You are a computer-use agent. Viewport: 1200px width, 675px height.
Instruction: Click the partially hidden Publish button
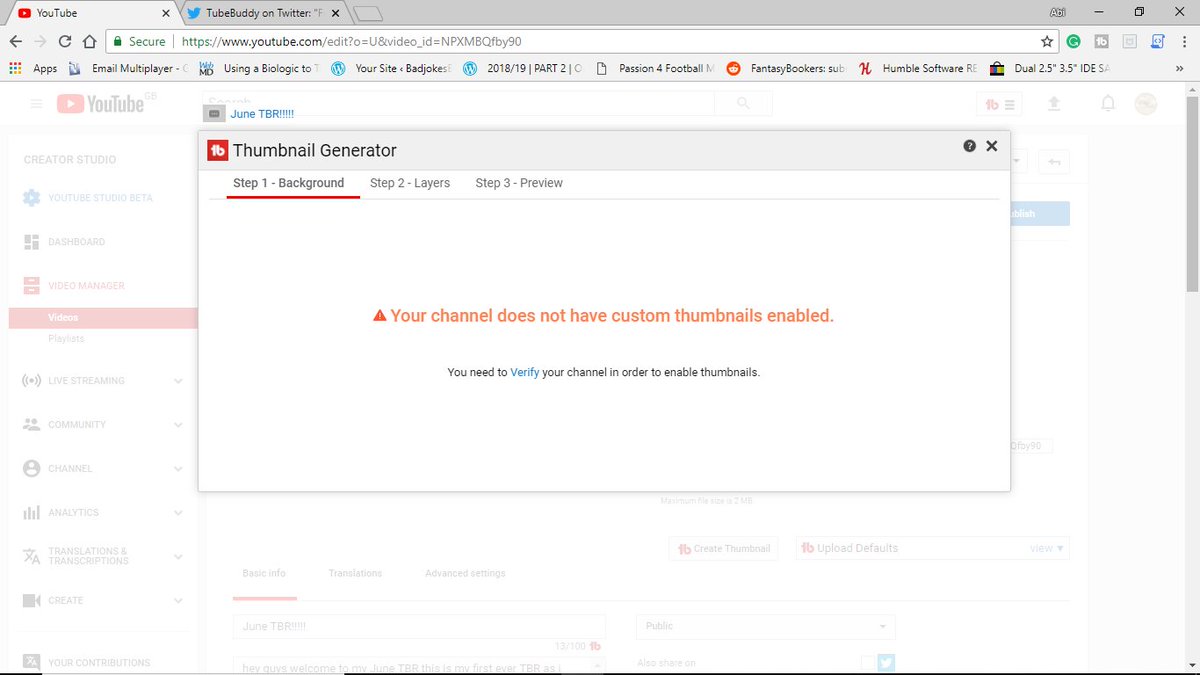(1038, 214)
